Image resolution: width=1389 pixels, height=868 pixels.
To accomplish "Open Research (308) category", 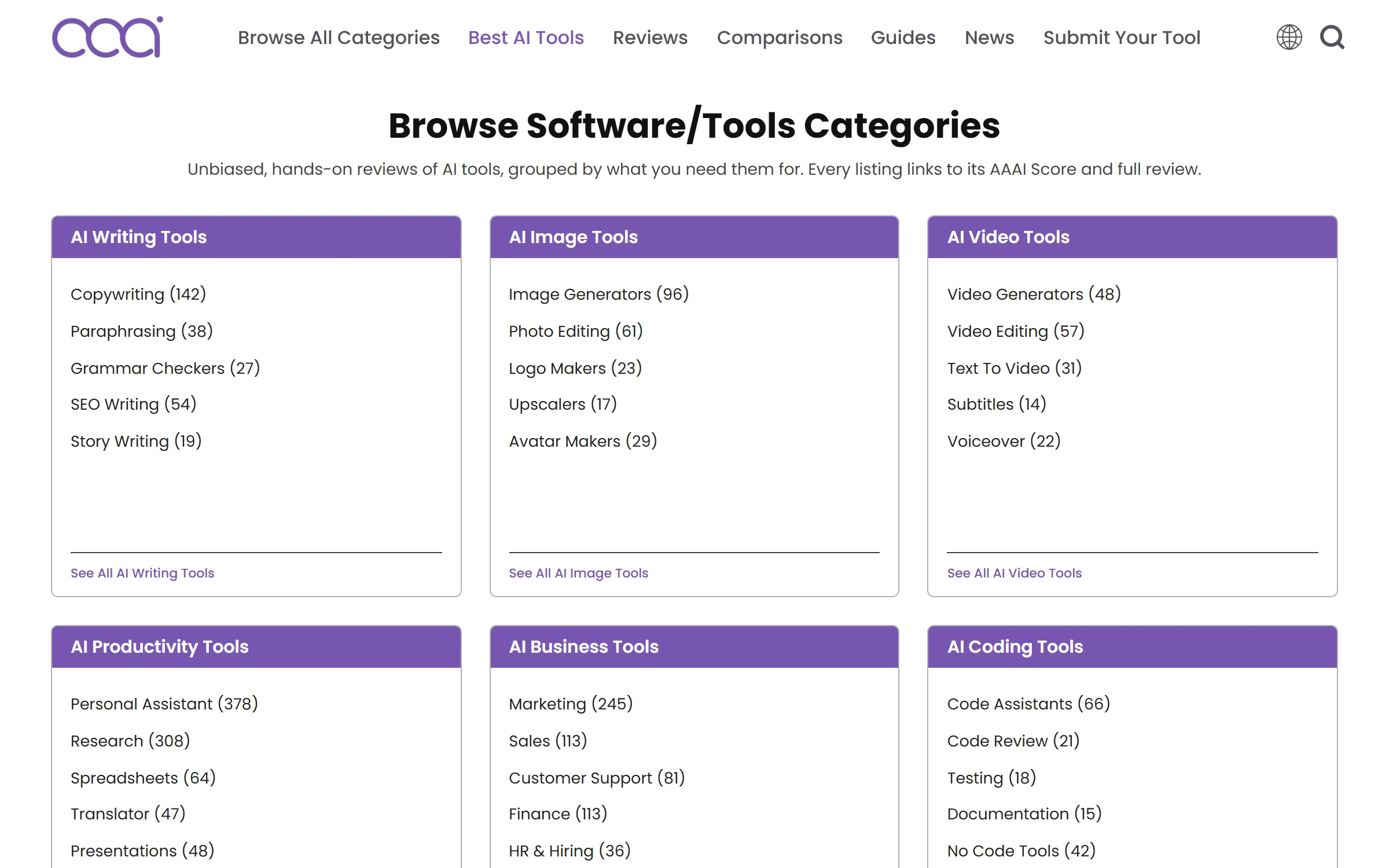I will 130,741.
